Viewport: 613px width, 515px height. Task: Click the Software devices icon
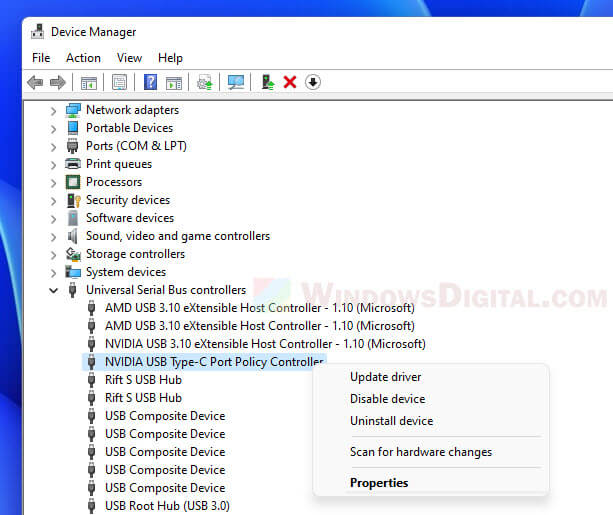[x=73, y=218]
